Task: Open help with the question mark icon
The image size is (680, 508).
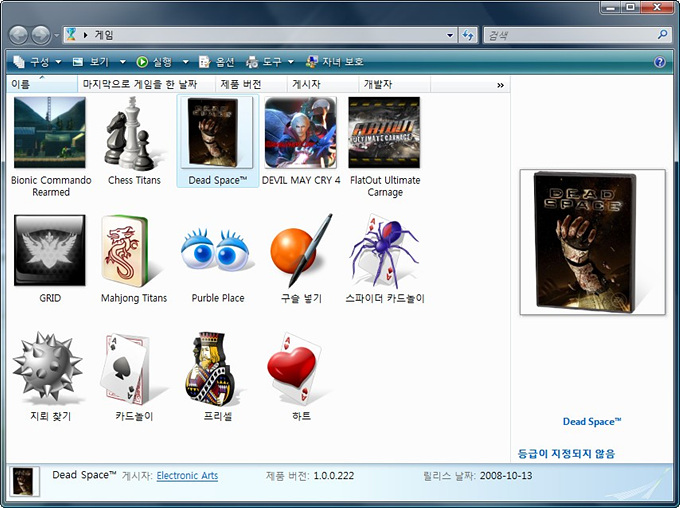Action: point(660,62)
